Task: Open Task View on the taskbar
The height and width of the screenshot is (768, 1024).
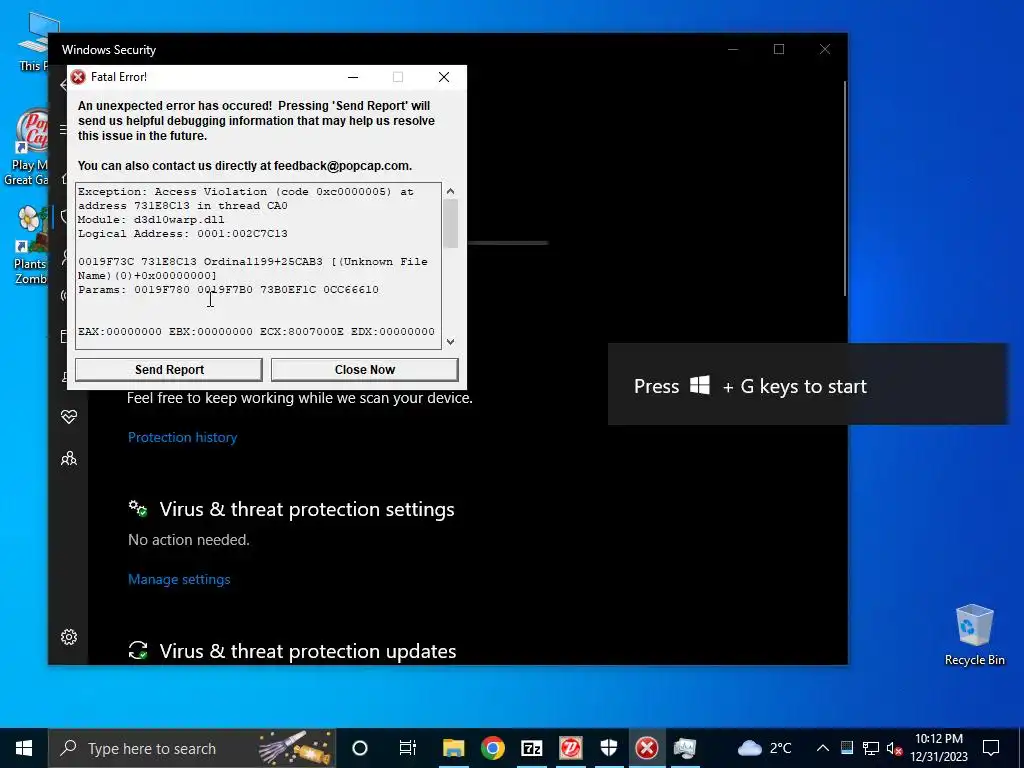Action: (x=408, y=748)
